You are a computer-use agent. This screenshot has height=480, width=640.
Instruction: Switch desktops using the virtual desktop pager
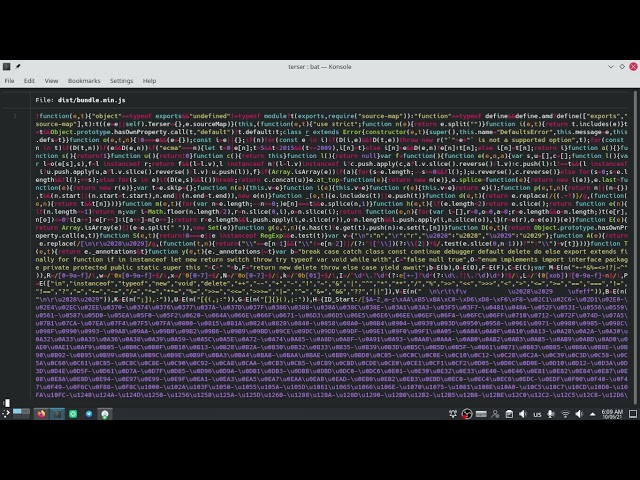(x=21, y=413)
